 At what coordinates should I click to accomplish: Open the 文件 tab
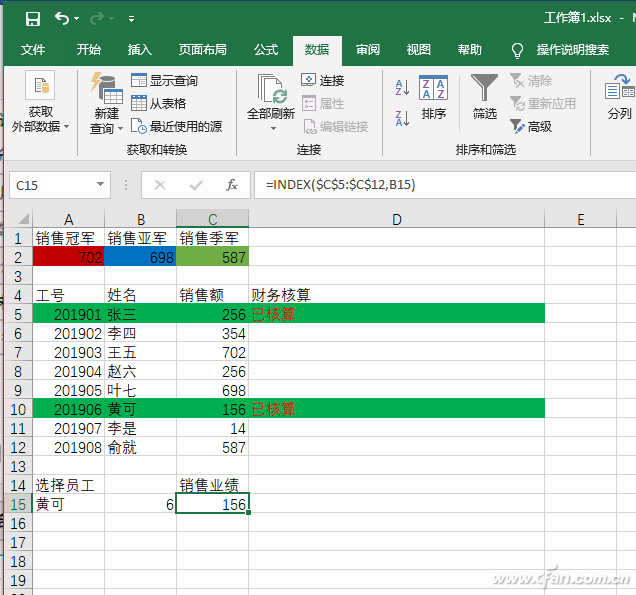33,50
